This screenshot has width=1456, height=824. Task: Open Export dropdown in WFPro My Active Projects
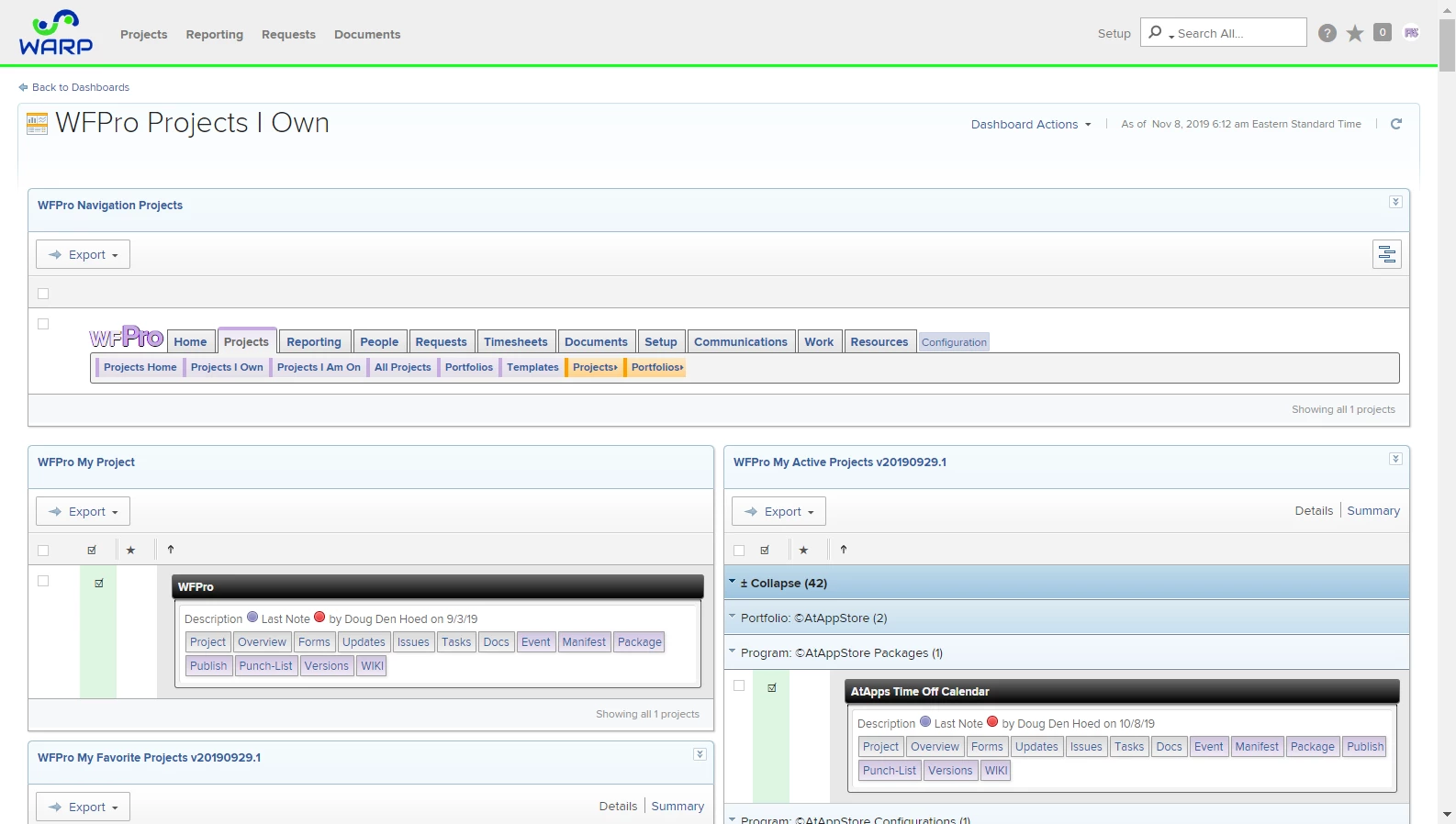pos(778,511)
